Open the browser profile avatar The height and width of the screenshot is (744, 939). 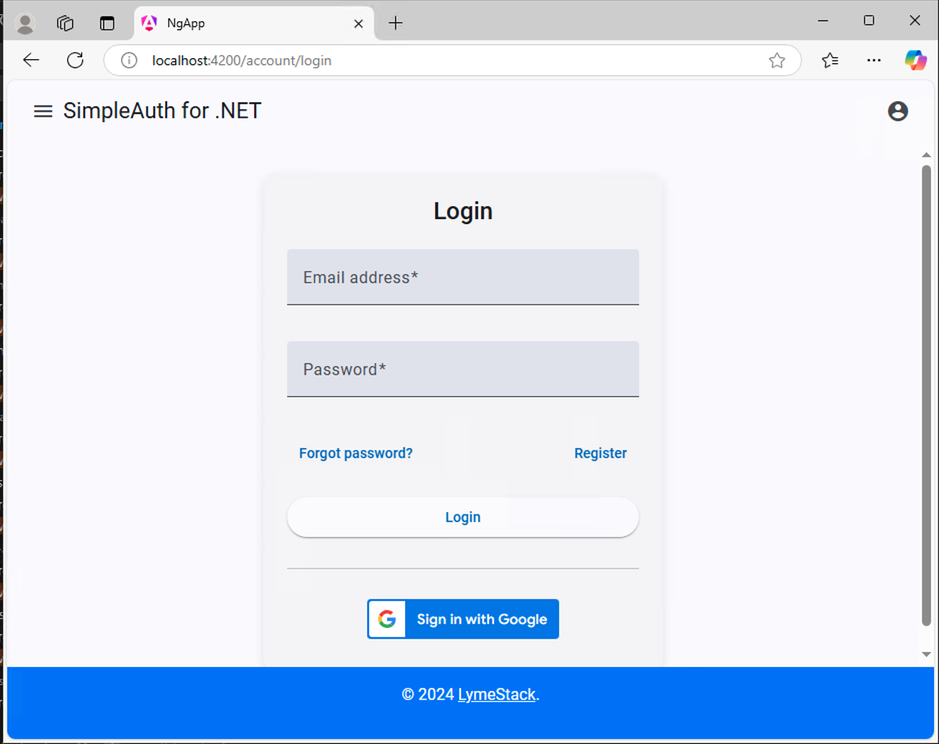click(25, 23)
